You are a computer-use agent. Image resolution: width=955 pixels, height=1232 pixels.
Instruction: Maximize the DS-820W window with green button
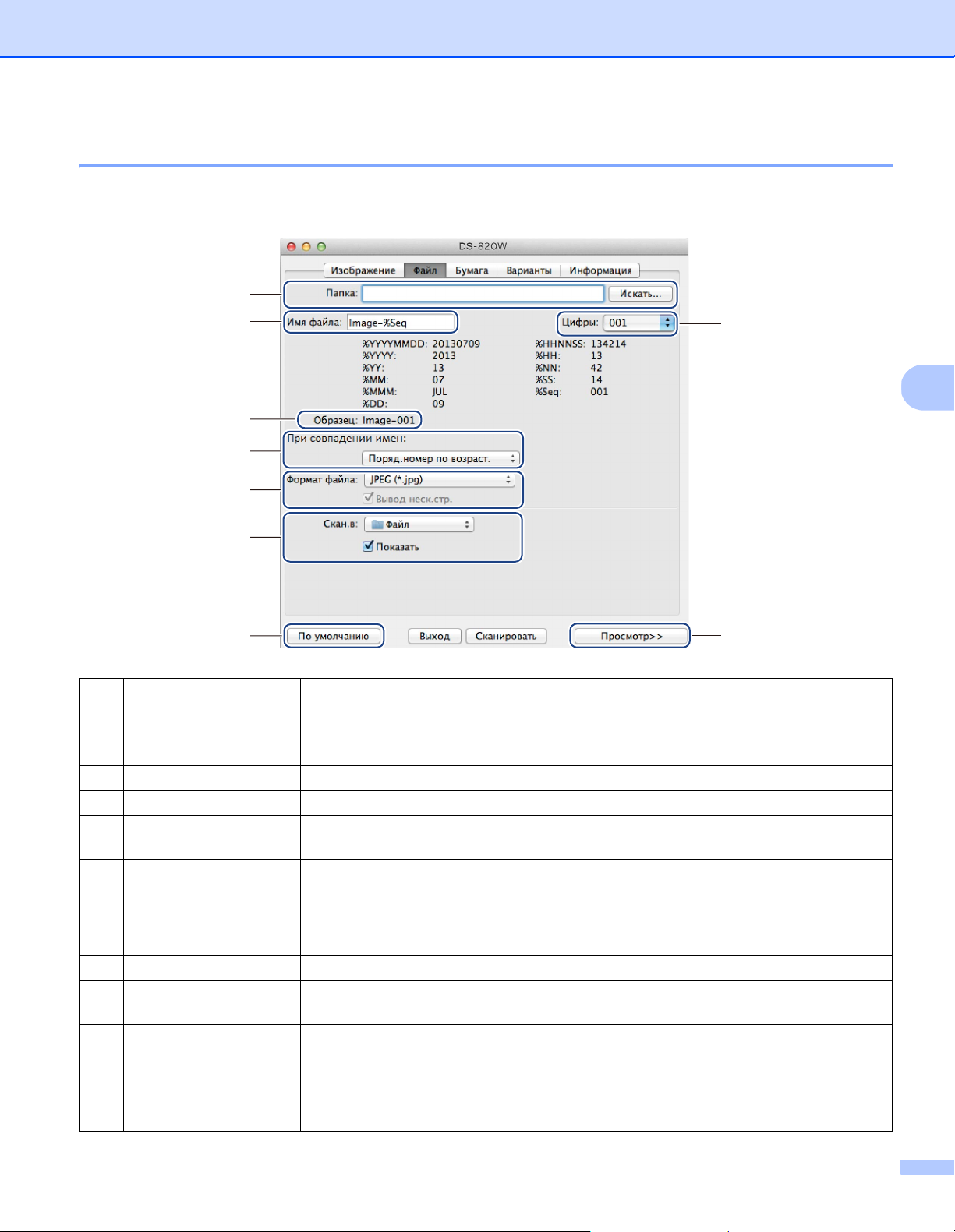click(x=321, y=246)
